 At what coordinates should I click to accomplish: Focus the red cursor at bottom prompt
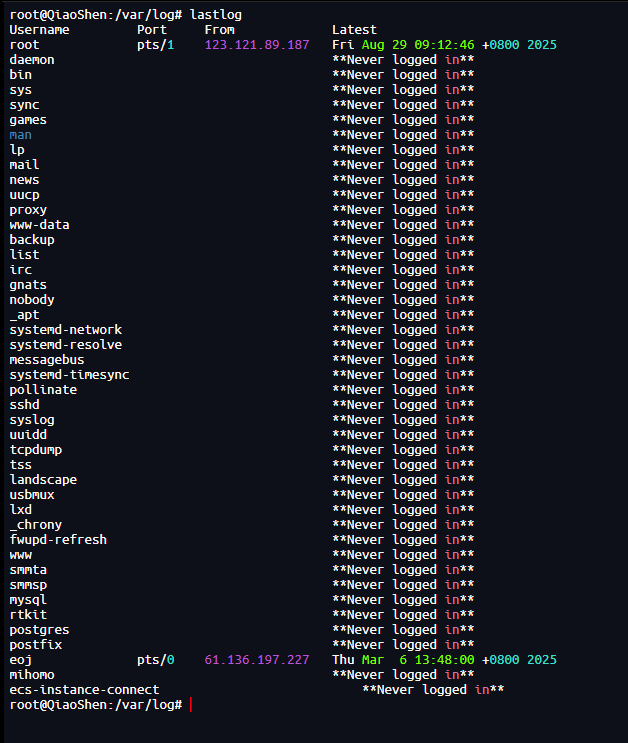pos(189,705)
